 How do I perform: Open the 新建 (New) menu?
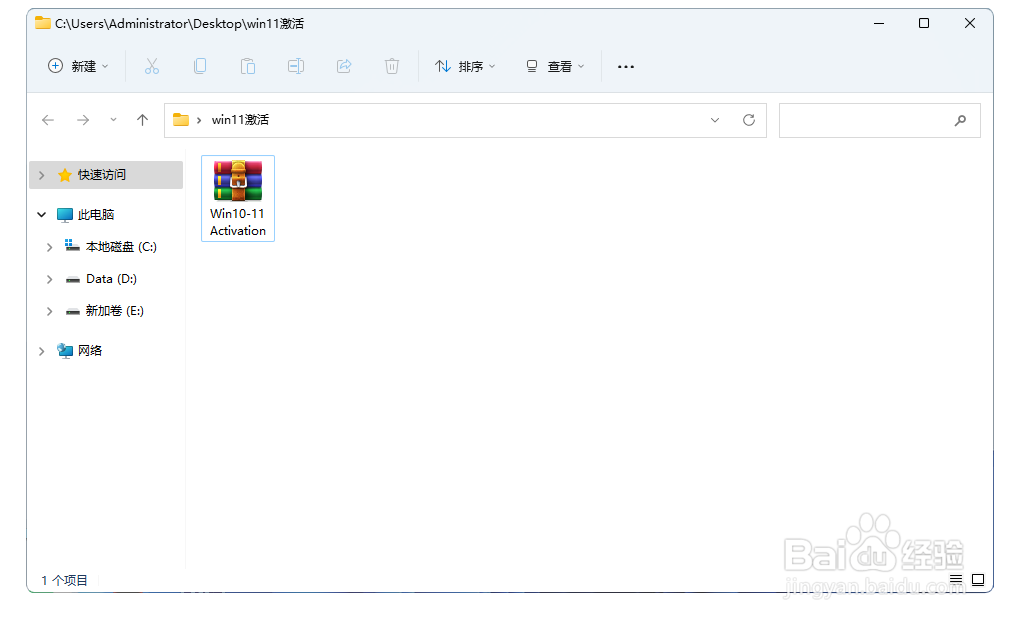coord(78,66)
